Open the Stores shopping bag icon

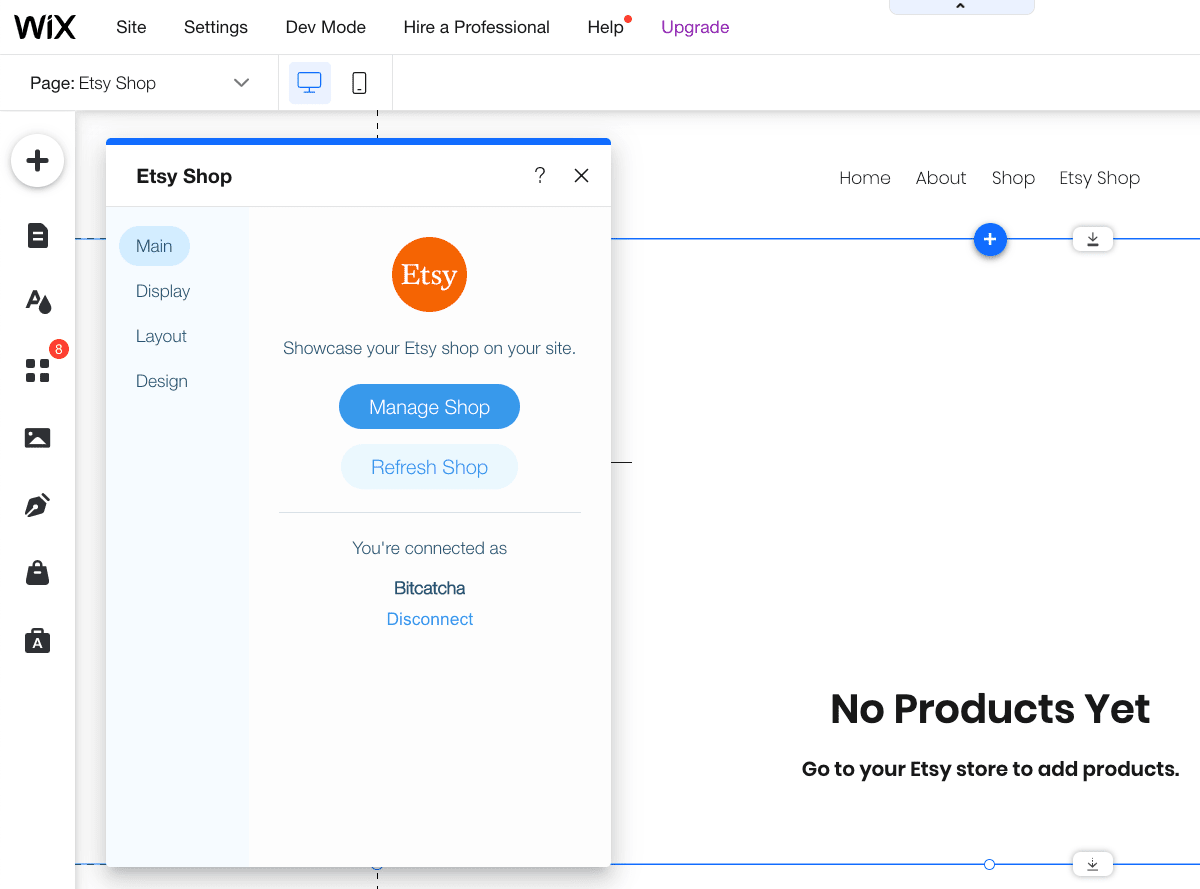[38, 573]
